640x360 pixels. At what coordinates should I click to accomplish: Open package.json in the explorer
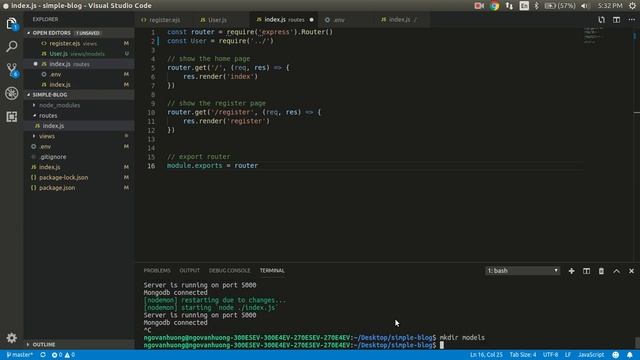click(79, 188)
